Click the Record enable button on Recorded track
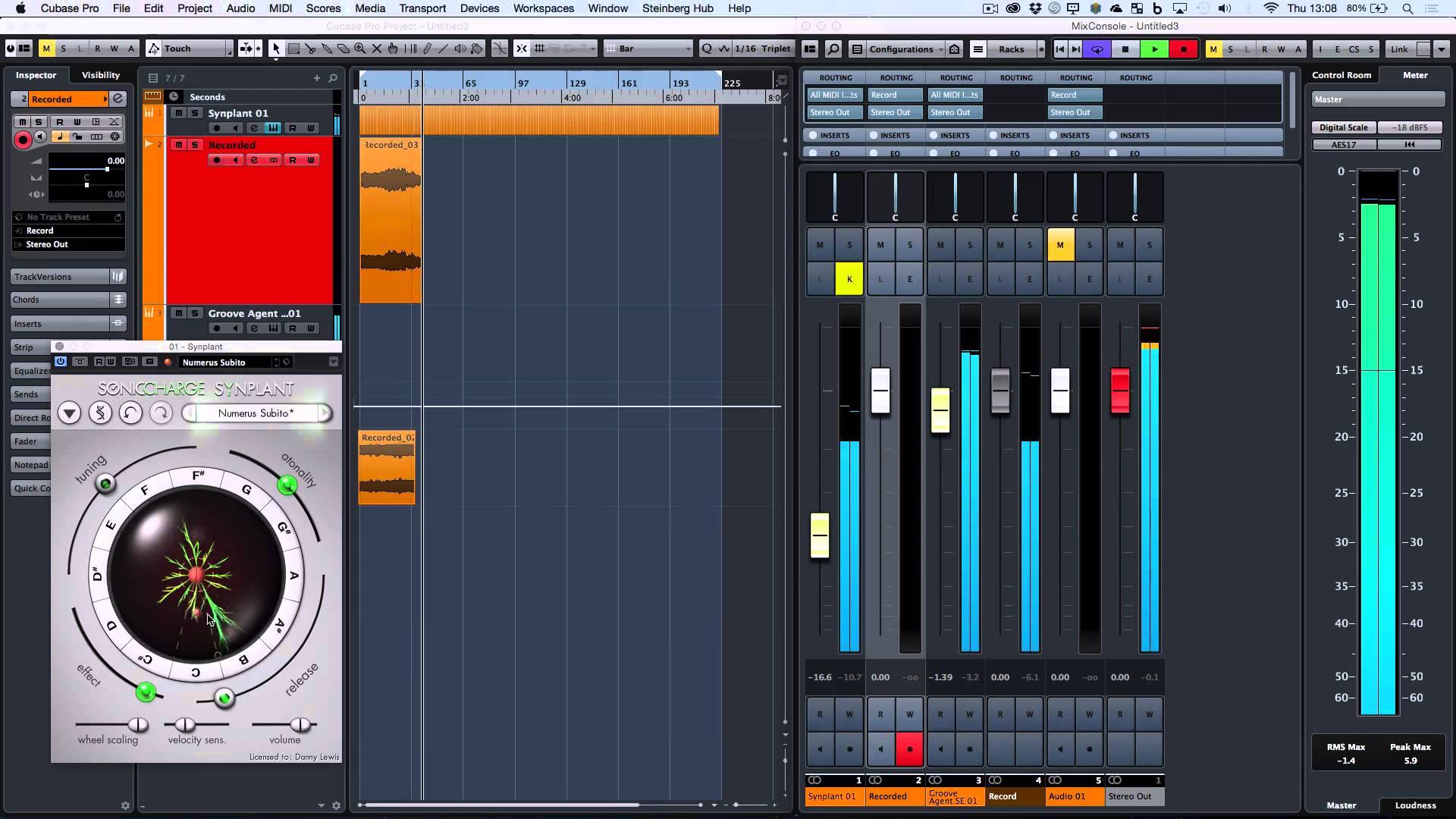The height and width of the screenshot is (819, 1456). click(x=215, y=160)
